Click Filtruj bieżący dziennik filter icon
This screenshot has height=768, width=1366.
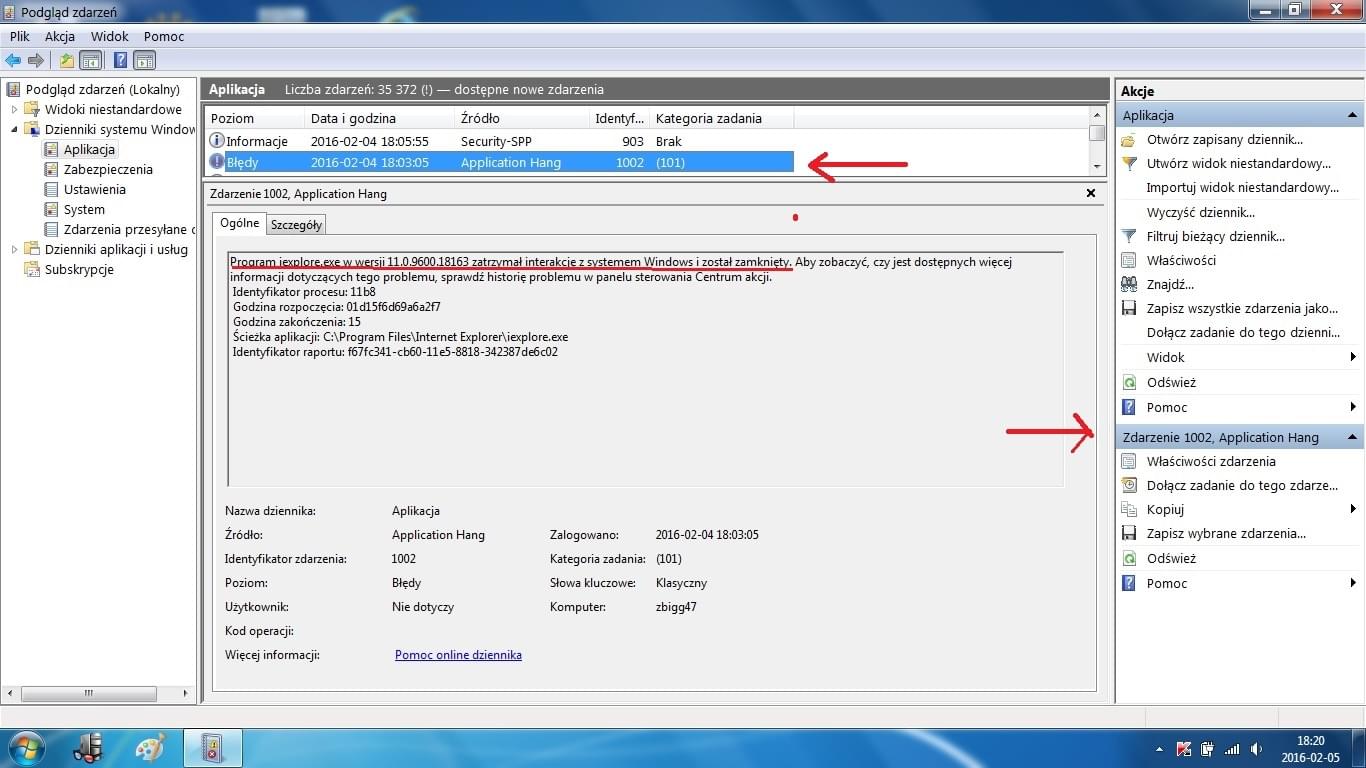(1129, 237)
